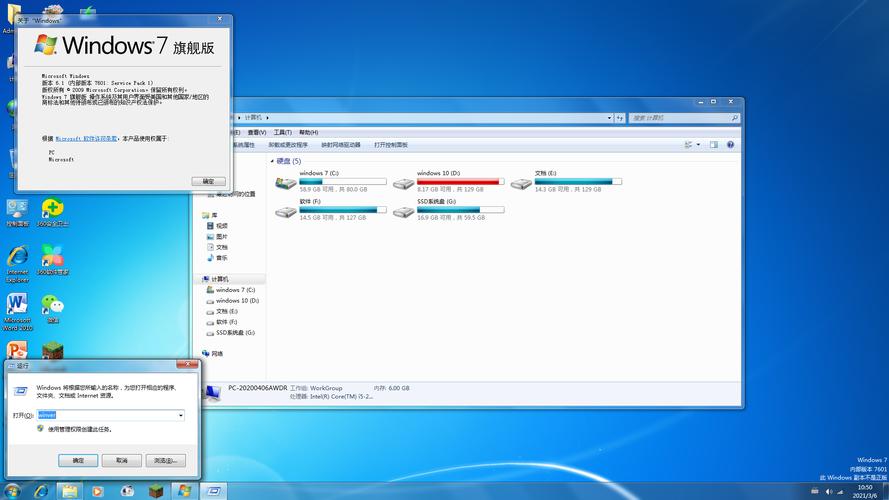The image size is (889, 500).
Task: Click the help icon in Explorer toolbar
Action: click(730, 145)
